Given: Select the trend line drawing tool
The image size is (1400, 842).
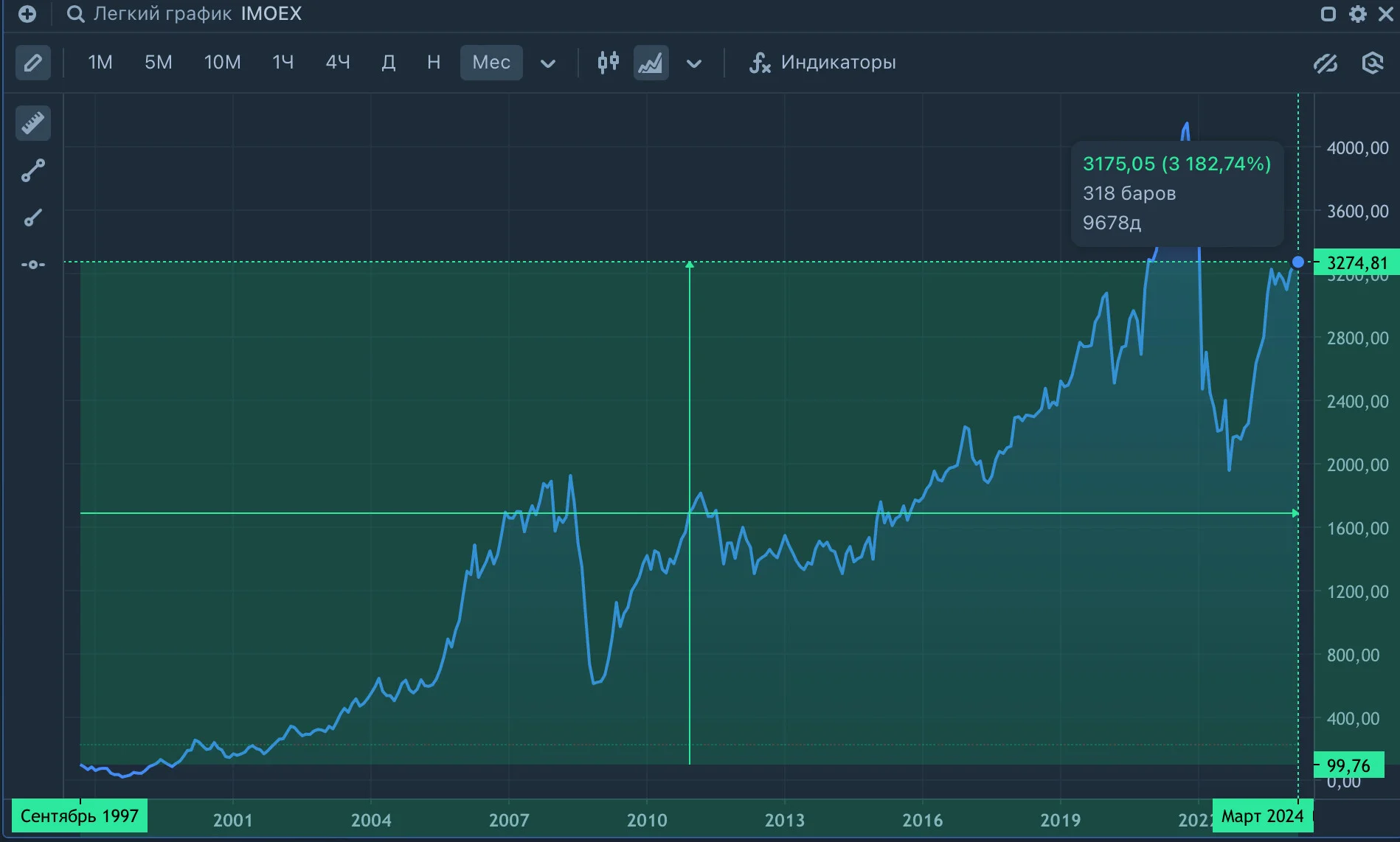Looking at the screenshot, I should pos(33,170).
